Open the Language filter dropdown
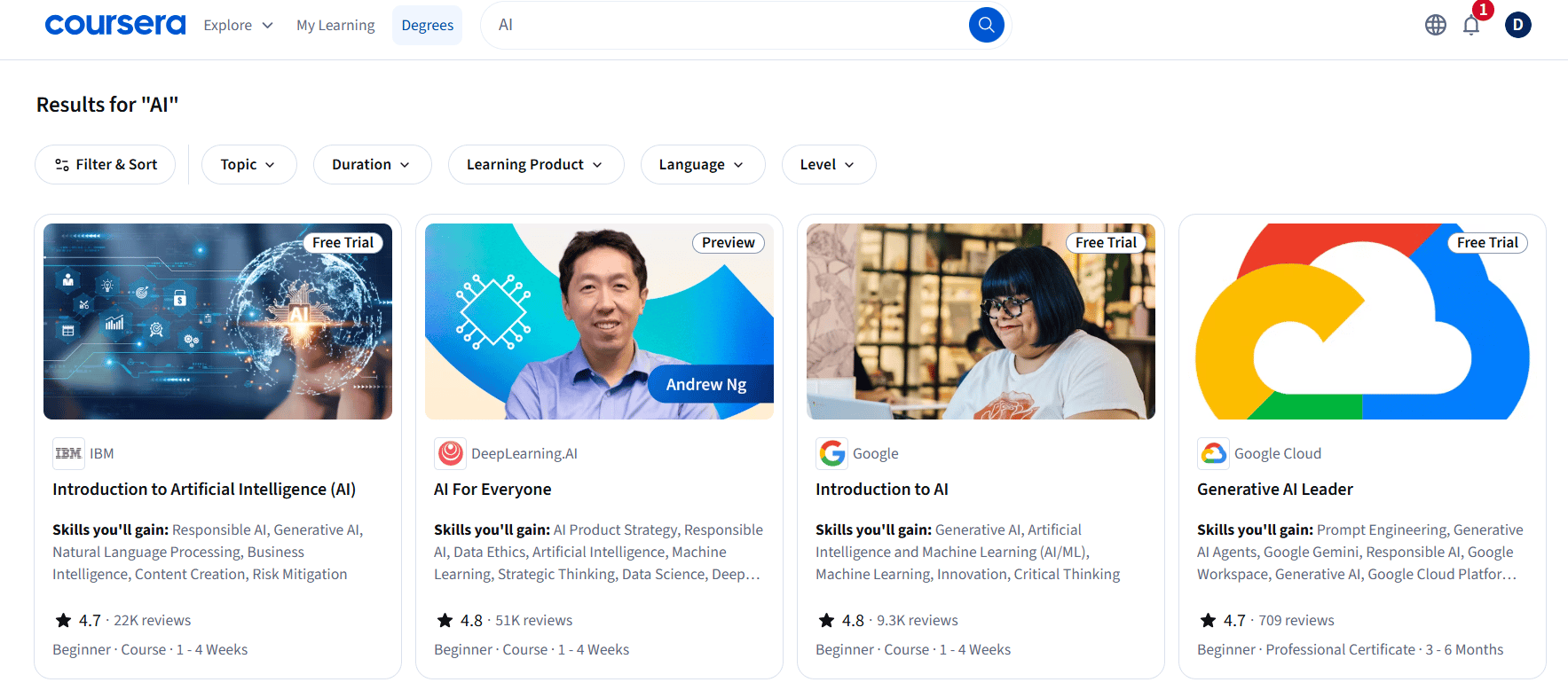This screenshot has width=1568, height=698. coord(703,164)
